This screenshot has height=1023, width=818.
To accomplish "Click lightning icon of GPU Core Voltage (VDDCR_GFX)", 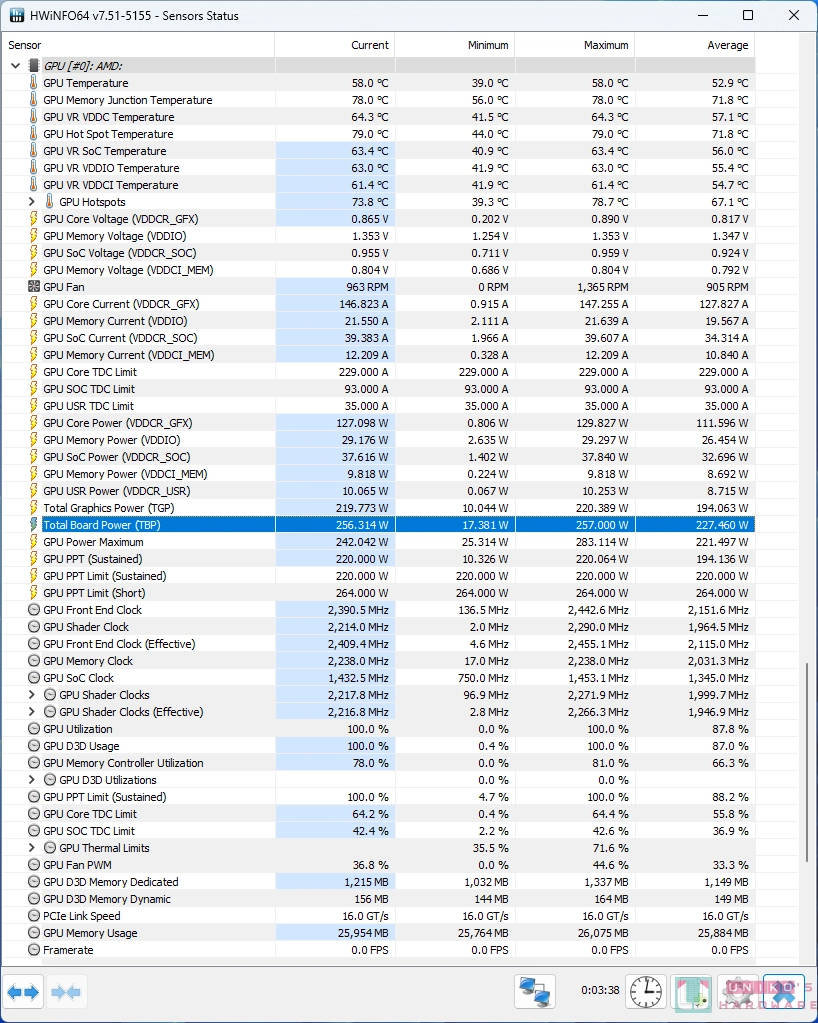I will (x=34, y=219).
